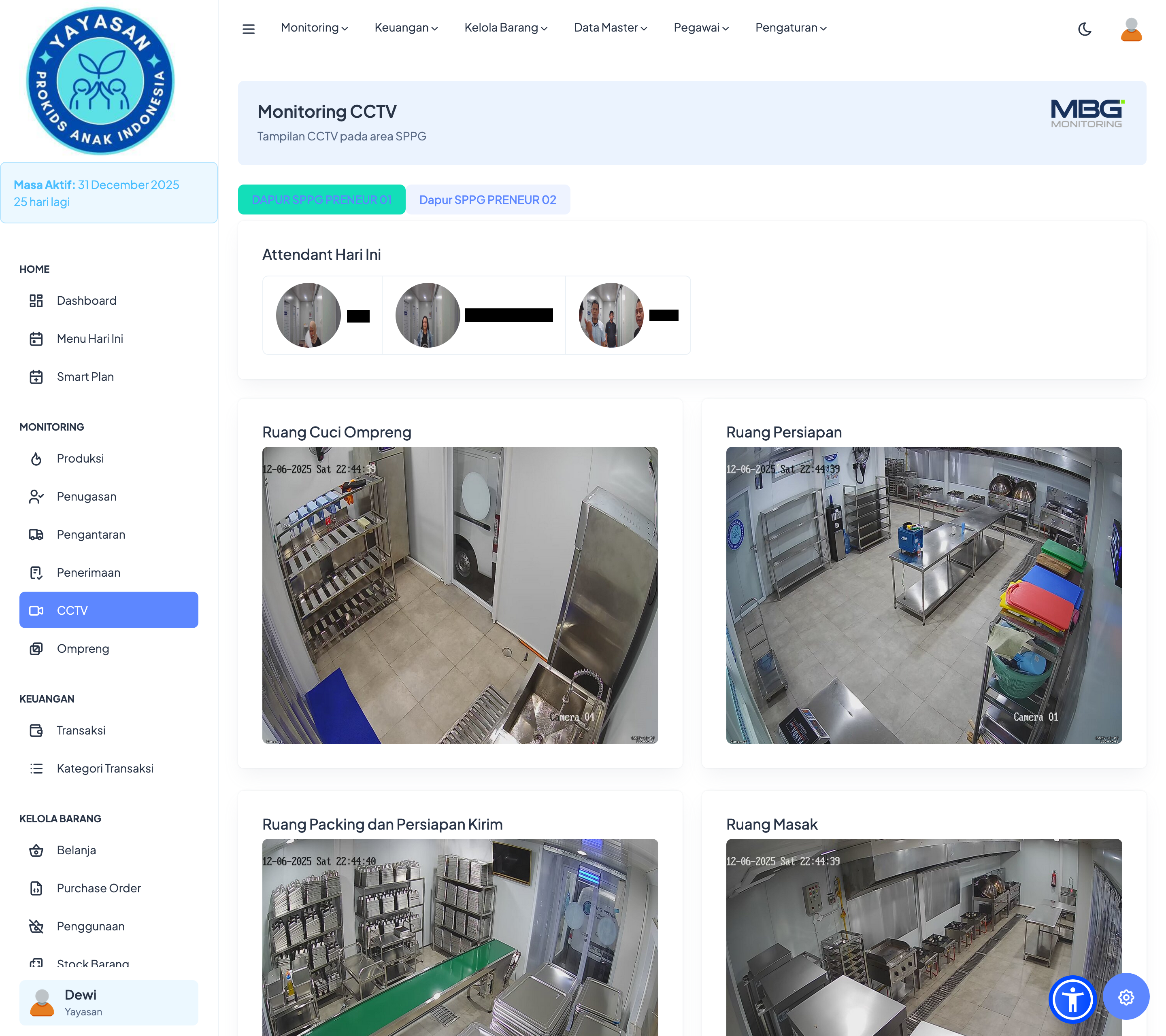1166x1036 pixels.
Task: Open the accessibility widget icon
Action: click(1072, 999)
